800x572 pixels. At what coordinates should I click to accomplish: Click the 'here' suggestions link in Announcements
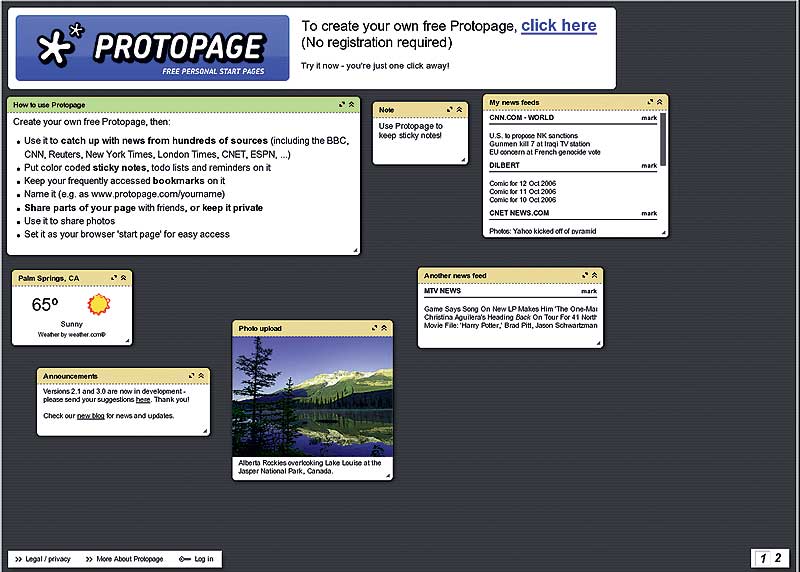click(143, 400)
